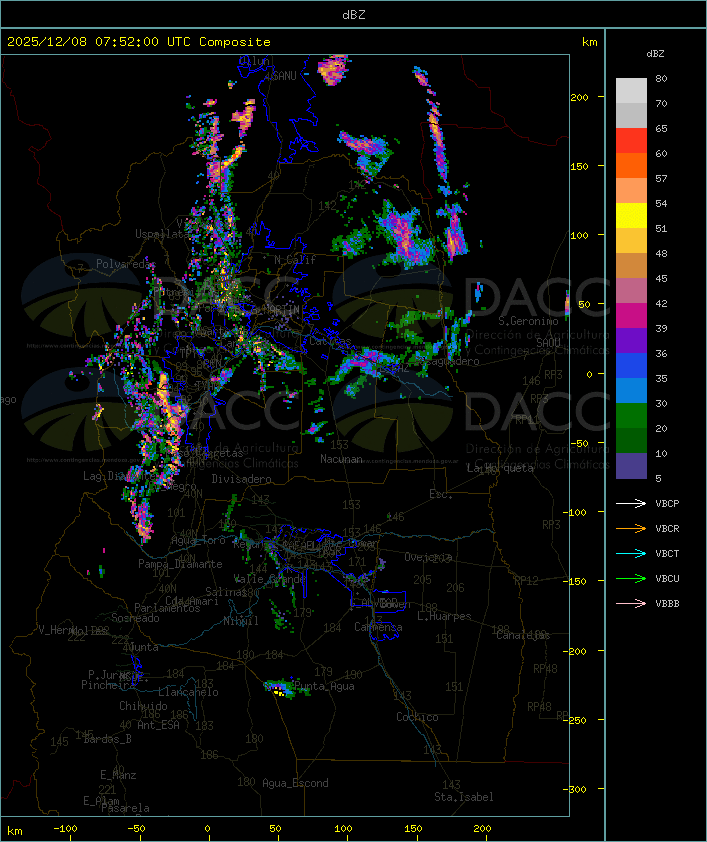
Task: Select the orange 57 dBZ color swatch
Action: (x=631, y=165)
